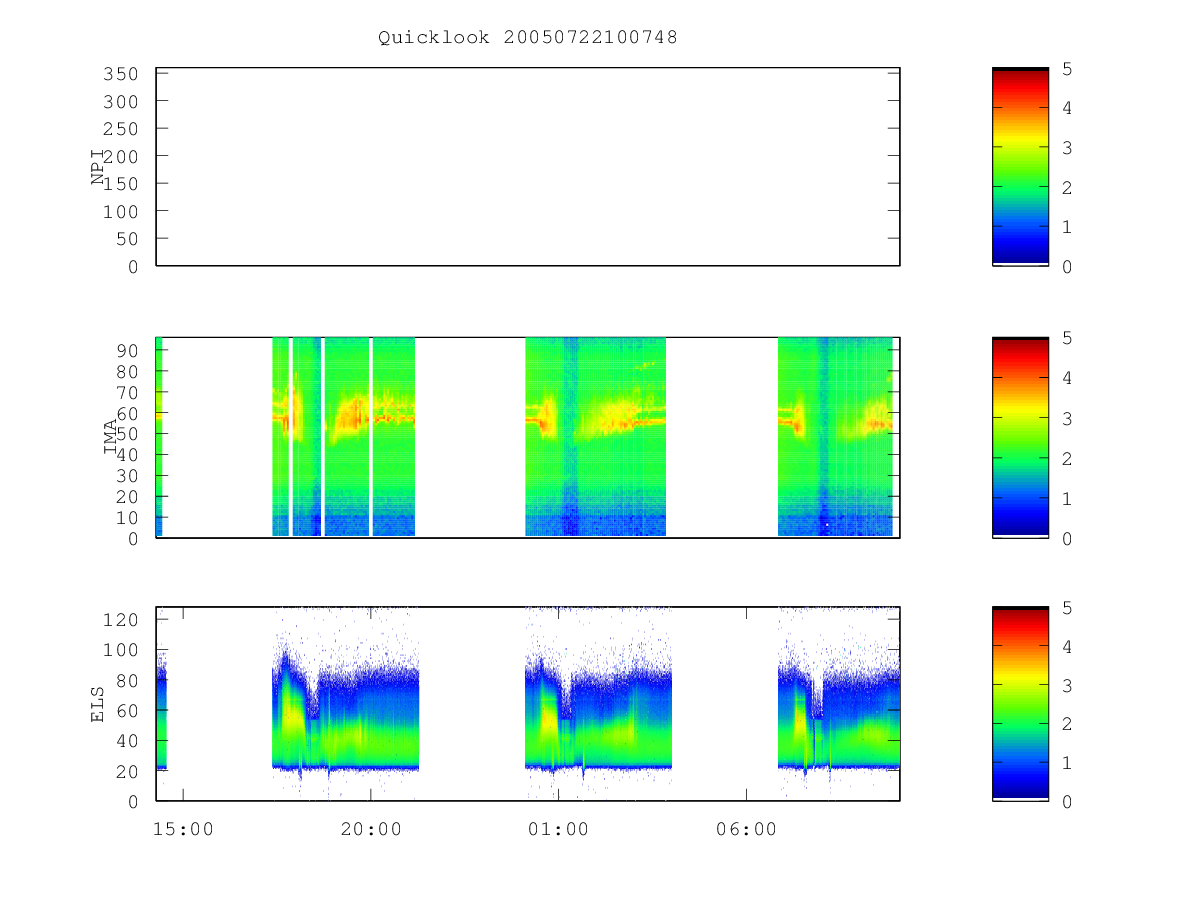Click the NPI panel color bar
The height and width of the screenshot is (900, 1200).
(x=1020, y=166)
